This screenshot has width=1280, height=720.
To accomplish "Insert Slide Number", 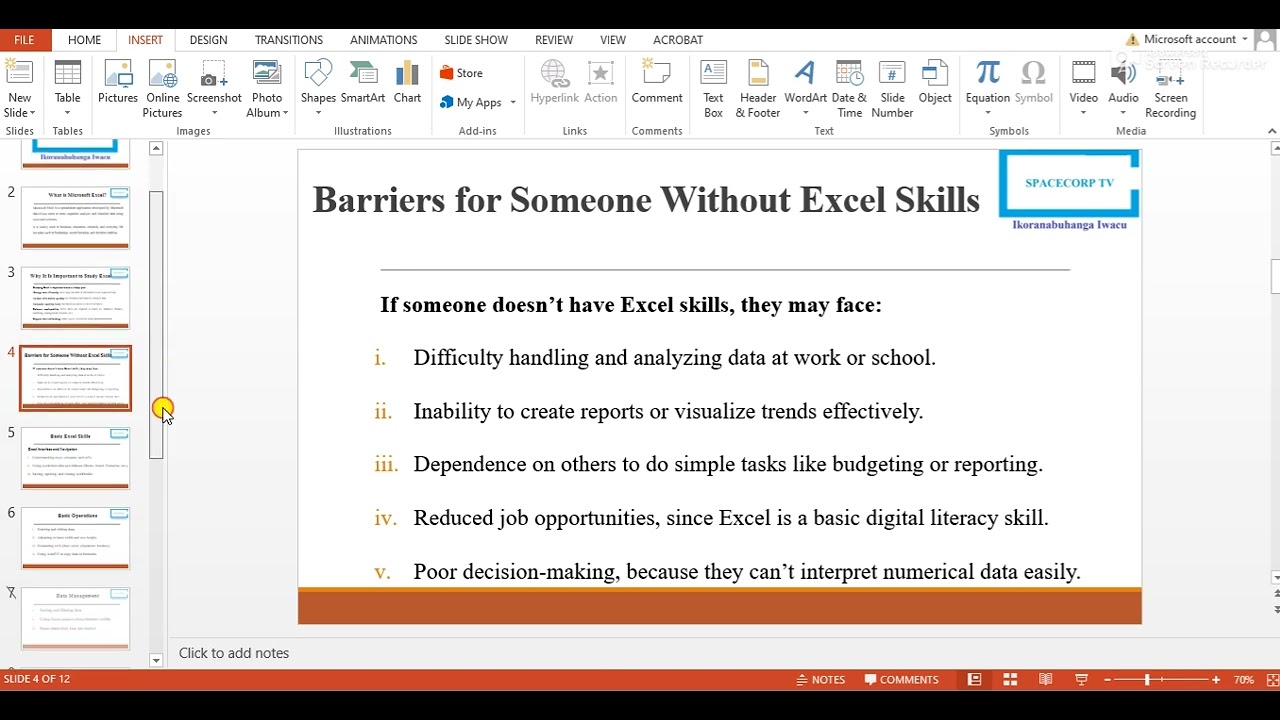I will point(892,89).
